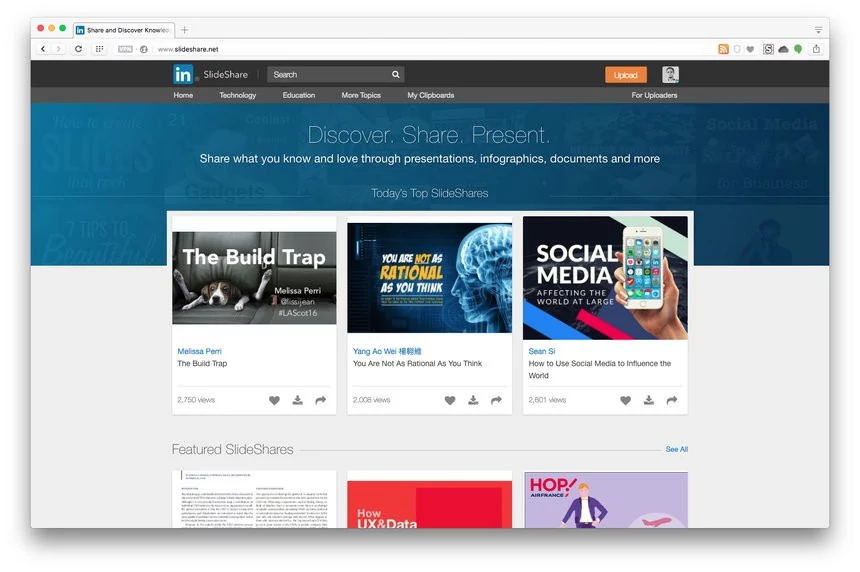This screenshot has width=860, height=572.
Task: Click the orange Upload button
Action: (x=626, y=75)
